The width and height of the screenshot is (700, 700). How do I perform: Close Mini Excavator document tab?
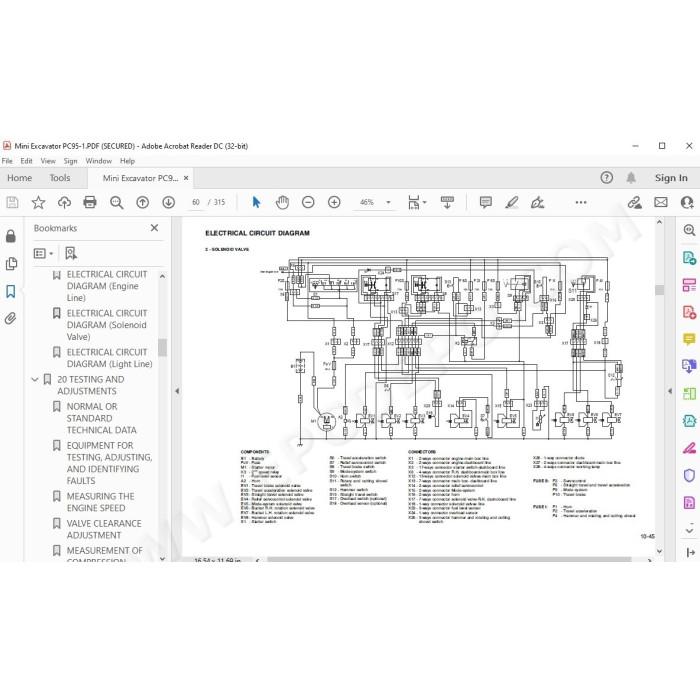[x=186, y=178]
